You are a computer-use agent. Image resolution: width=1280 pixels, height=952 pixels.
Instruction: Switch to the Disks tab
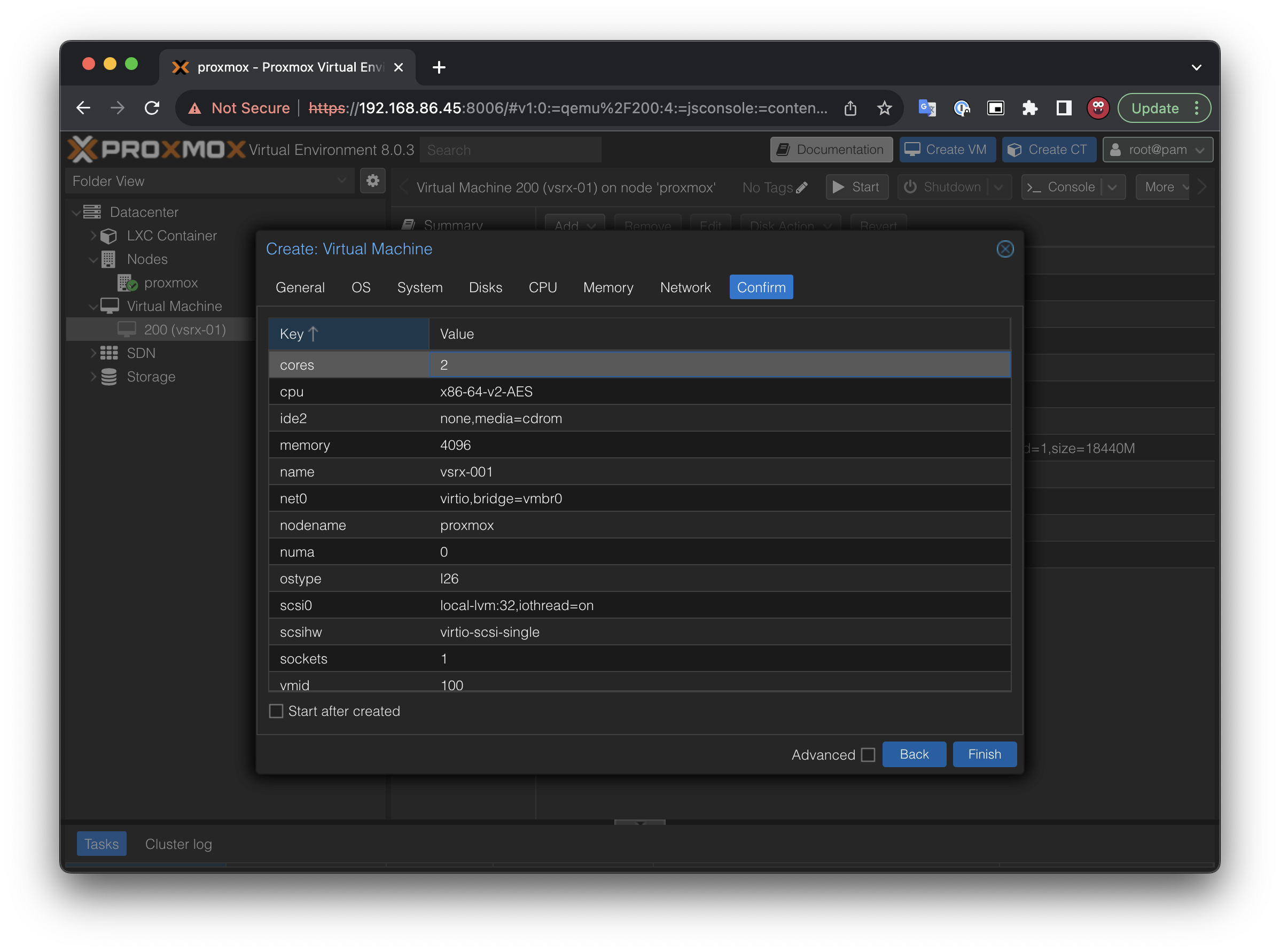(485, 287)
